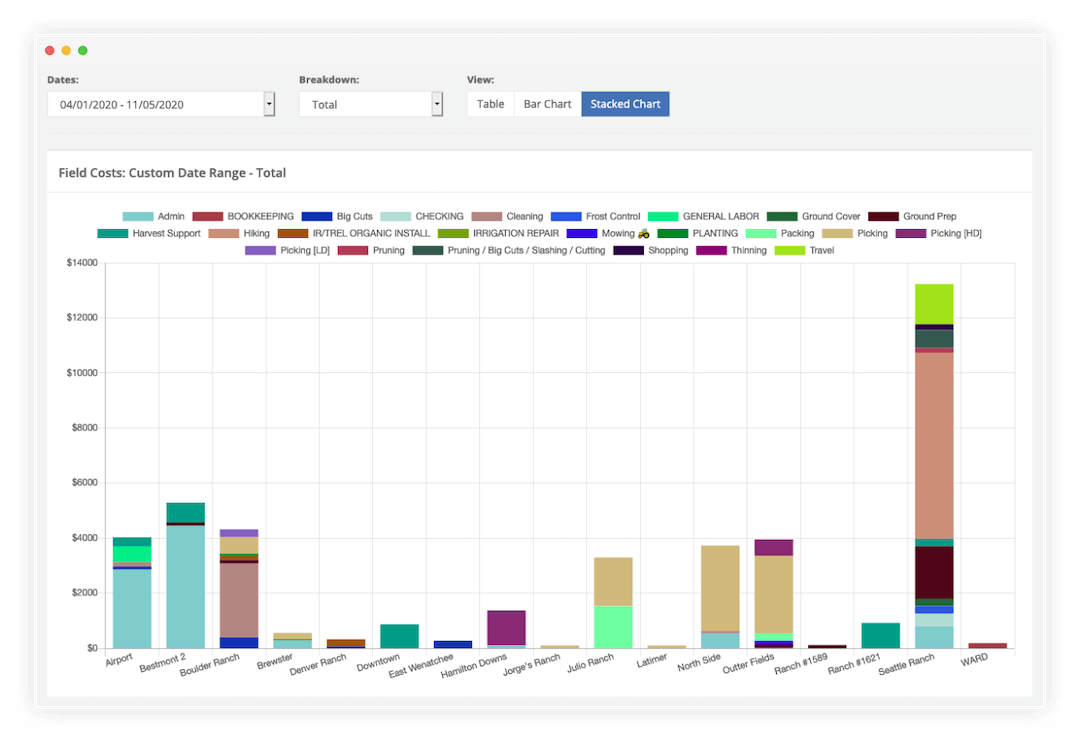
Task: Click the date range input field
Action: pyautogui.click(x=154, y=104)
